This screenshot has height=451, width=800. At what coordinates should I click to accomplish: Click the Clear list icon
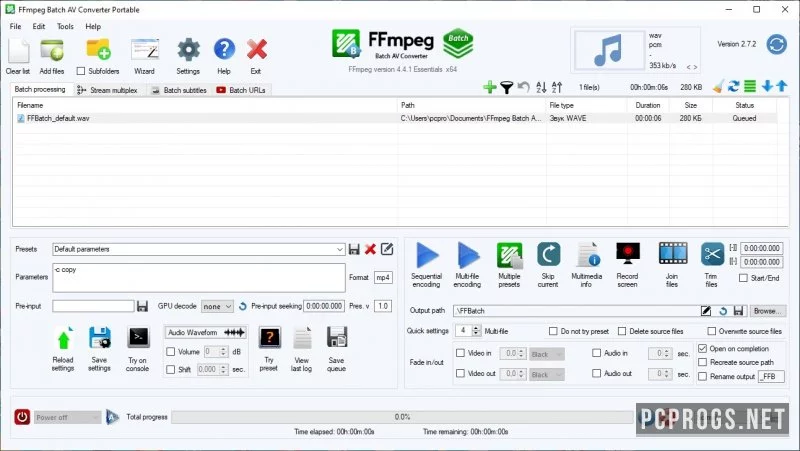18,51
